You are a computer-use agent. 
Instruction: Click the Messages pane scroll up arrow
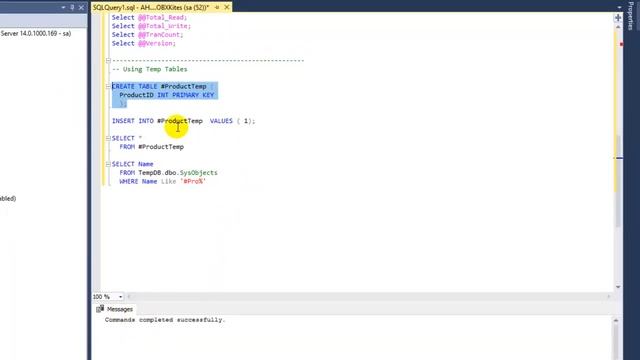pyautogui.click(x=616, y=320)
